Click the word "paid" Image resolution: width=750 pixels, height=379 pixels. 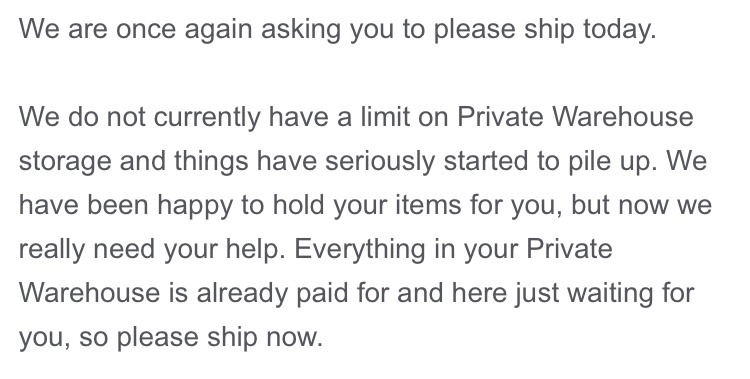pos(322,294)
